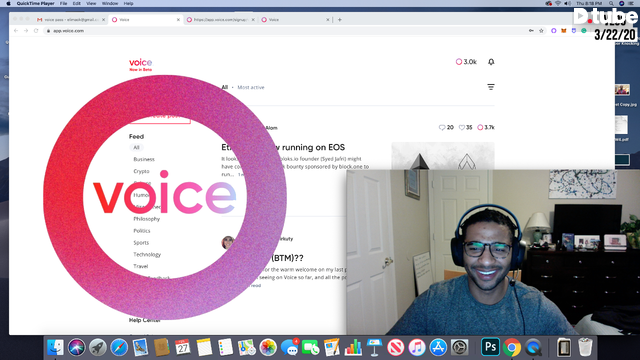Open the Help Center link
Image resolution: width=640 pixels, height=360 pixels.
point(144,320)
